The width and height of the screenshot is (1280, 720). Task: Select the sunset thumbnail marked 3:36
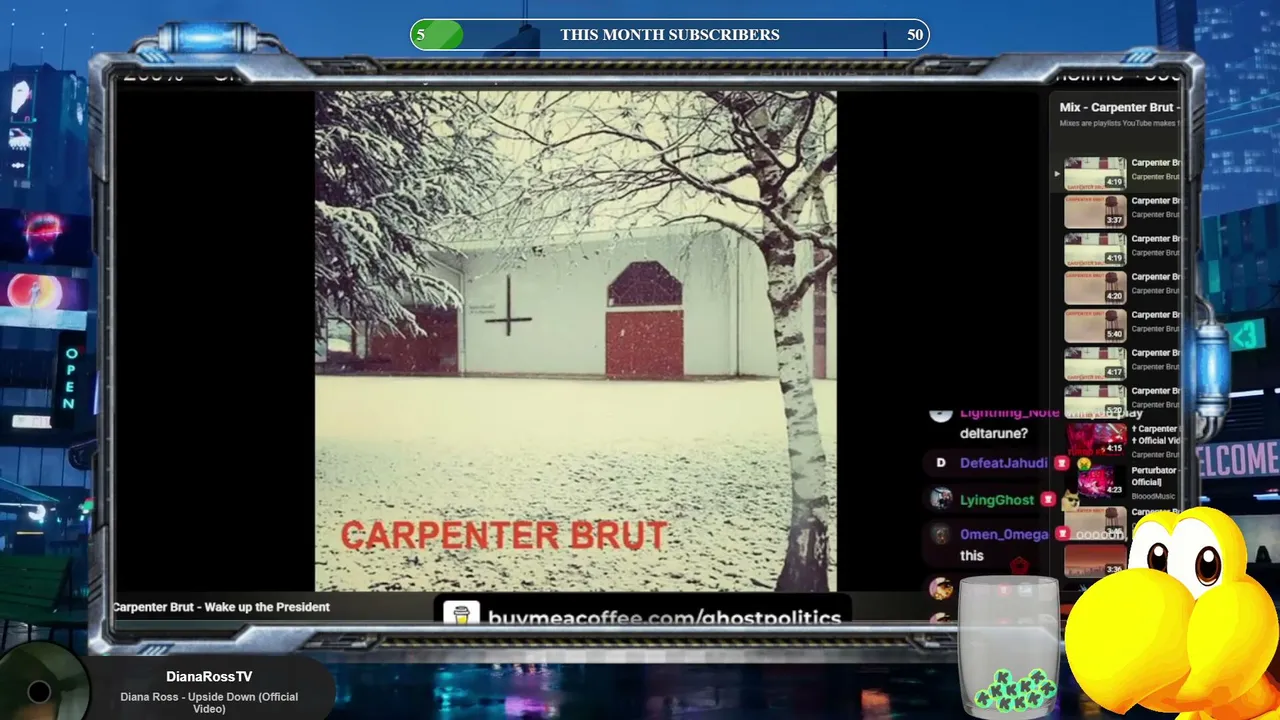tap(1095, 561)
